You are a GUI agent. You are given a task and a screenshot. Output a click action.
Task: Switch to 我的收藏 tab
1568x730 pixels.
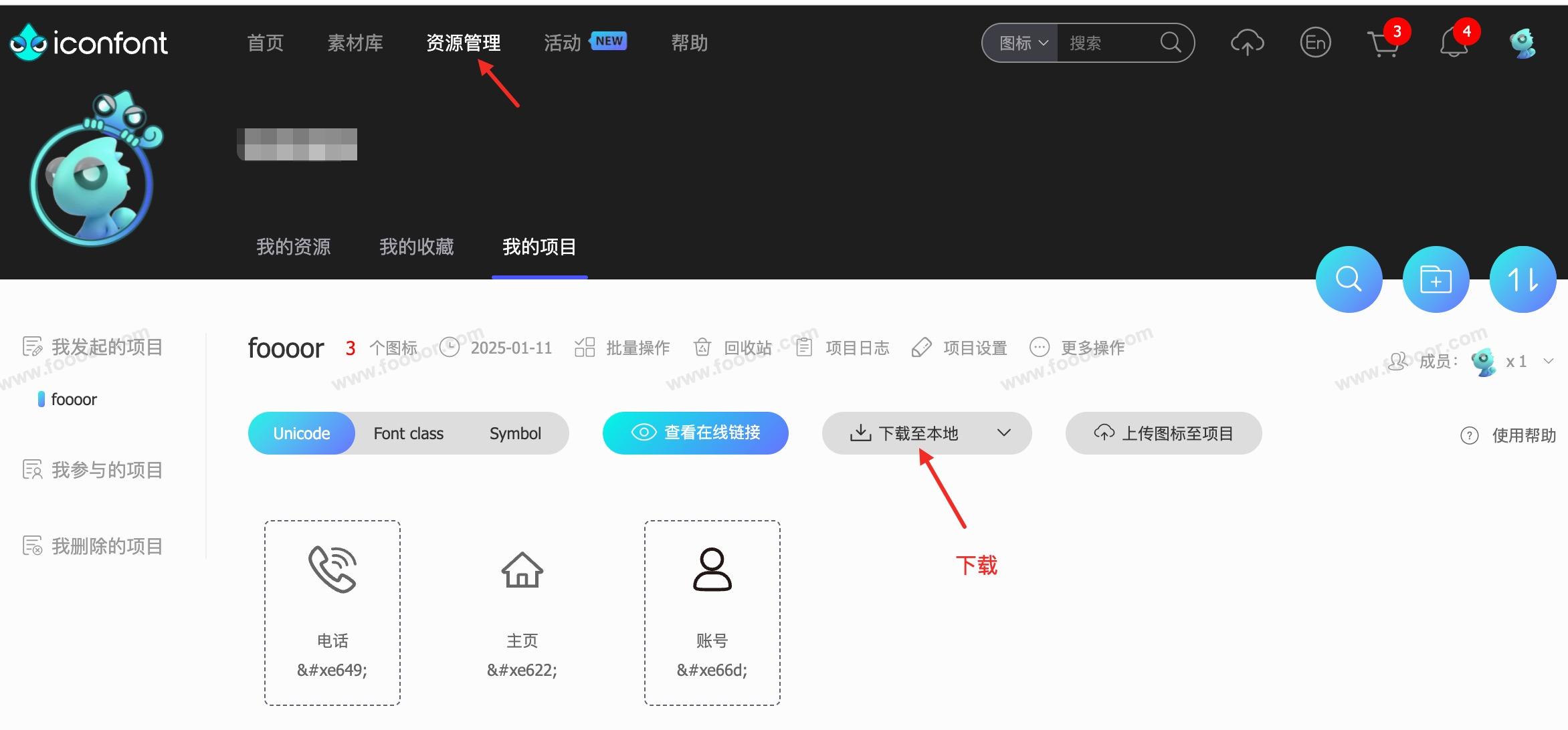click(416, 247)
